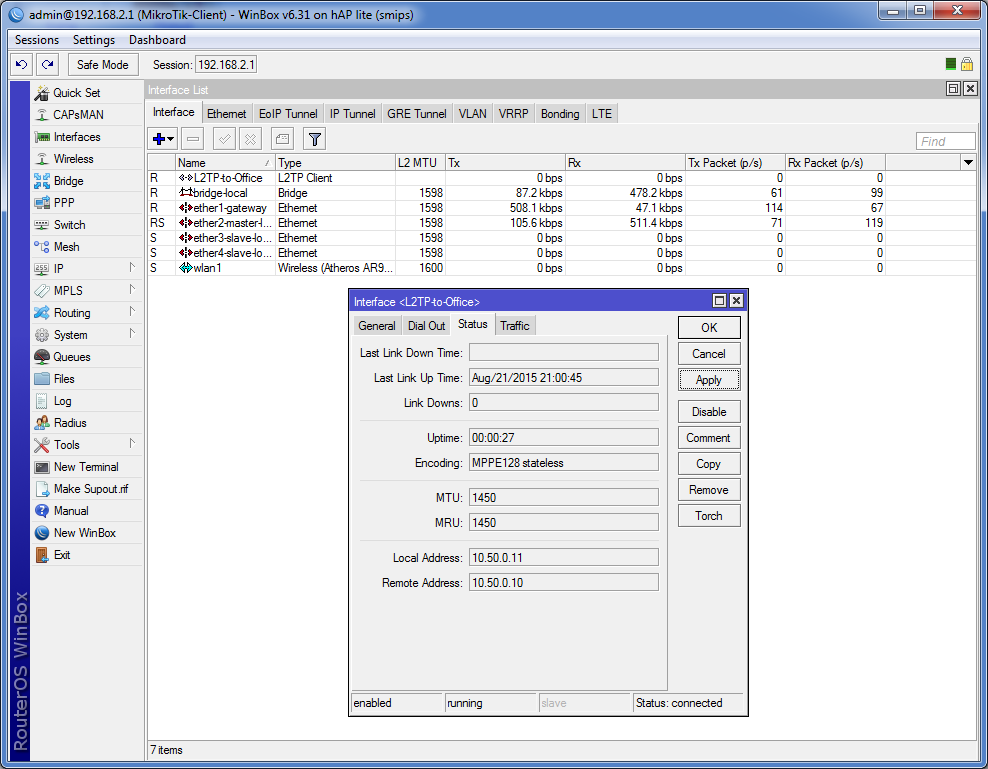Click the Session address field

pyautogui.click(x=226, y=65)
